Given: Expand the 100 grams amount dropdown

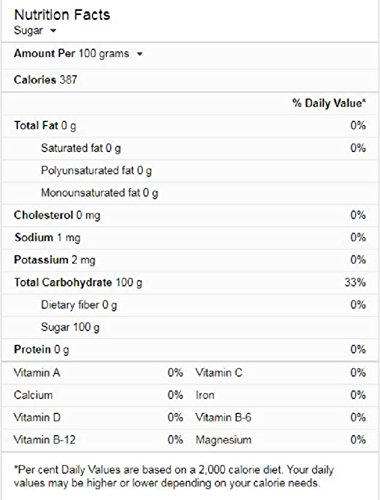Looking at the screenshot, I should [x=111, y=54].
